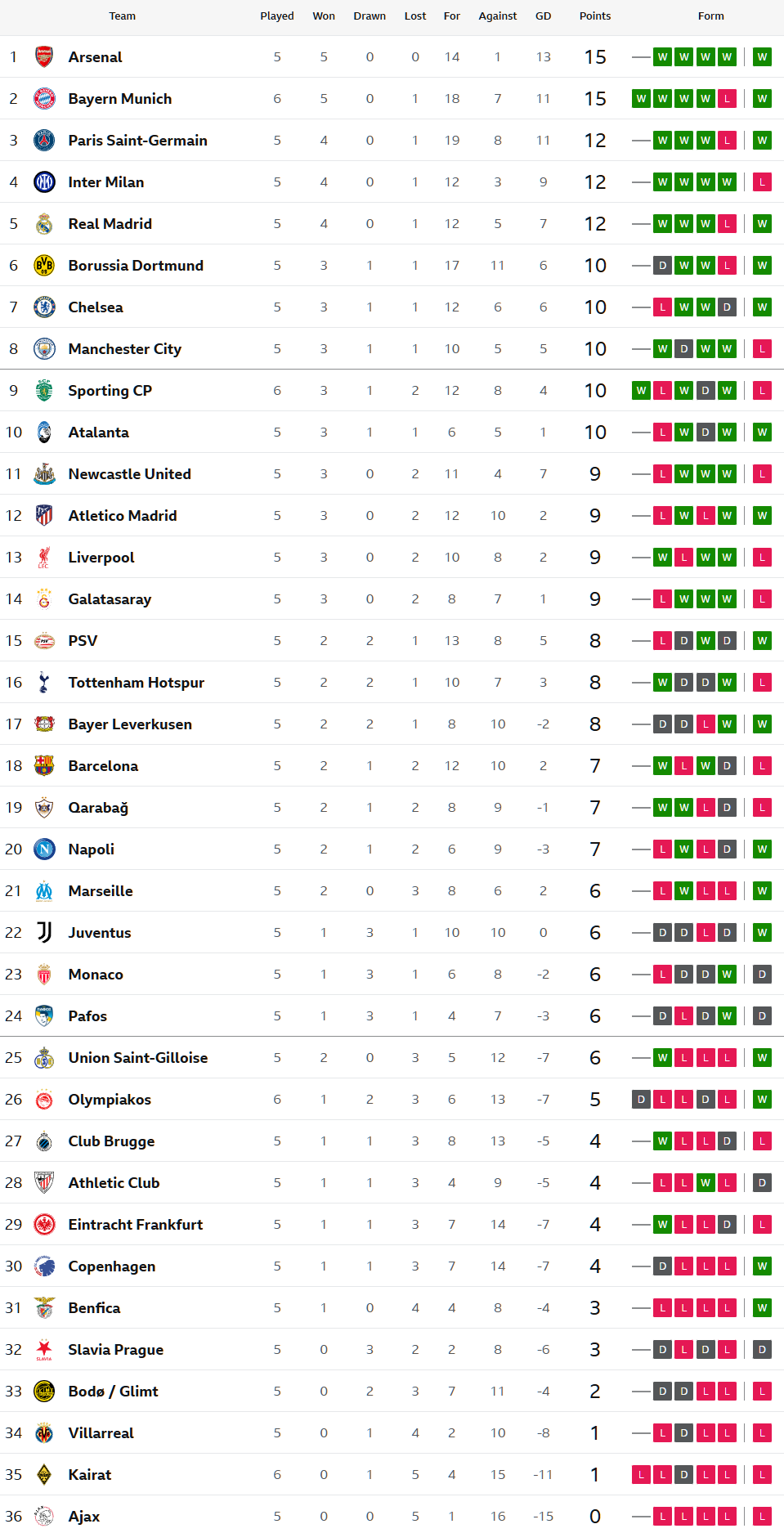The width and height of the screenshot is (784, 1533).
Task: Click the Union Saint-Gilloise team name
Action: point(137,1058)
